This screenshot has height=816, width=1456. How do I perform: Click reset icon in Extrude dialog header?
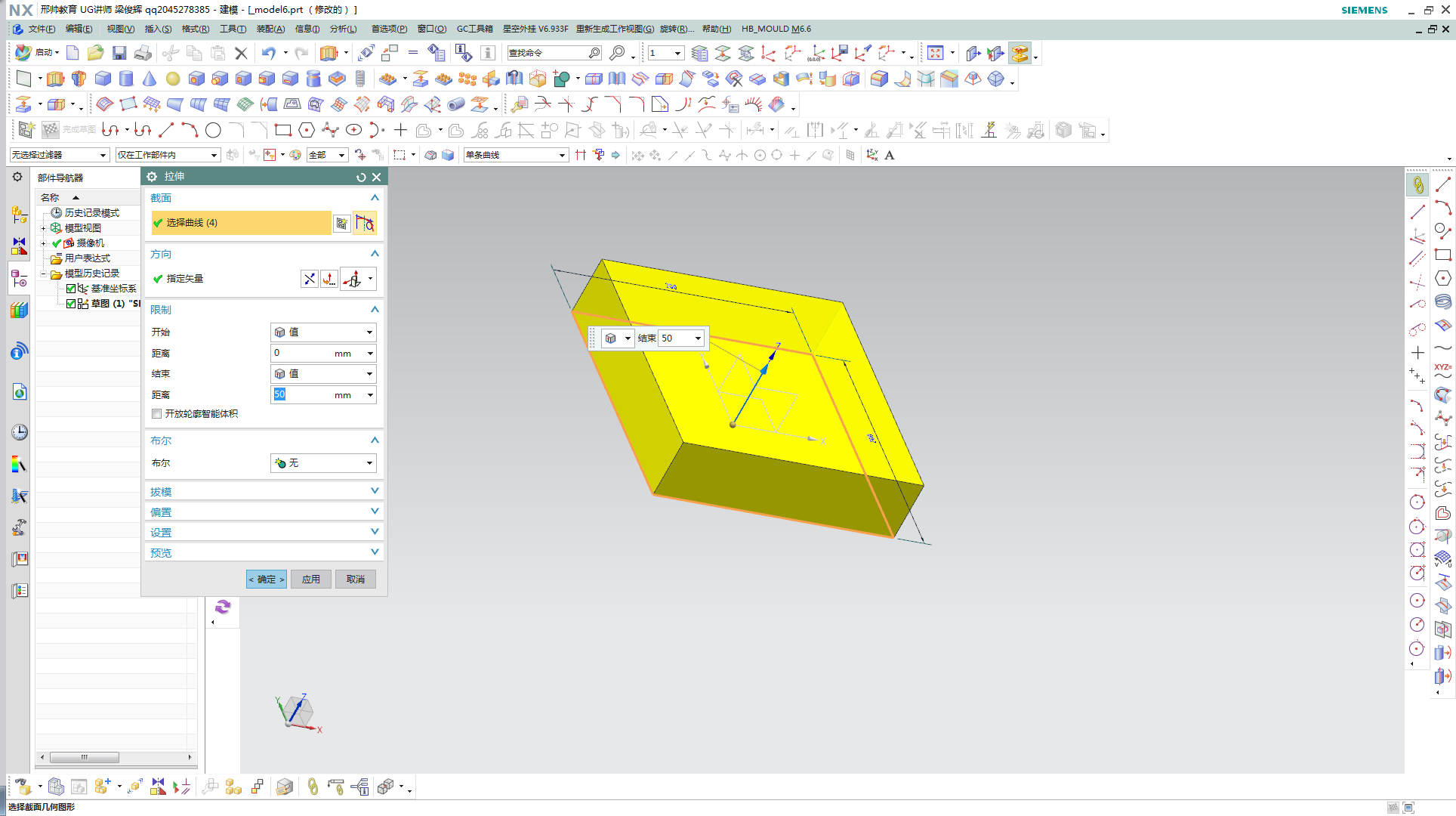pyautogui.click(x=361, y=177)
